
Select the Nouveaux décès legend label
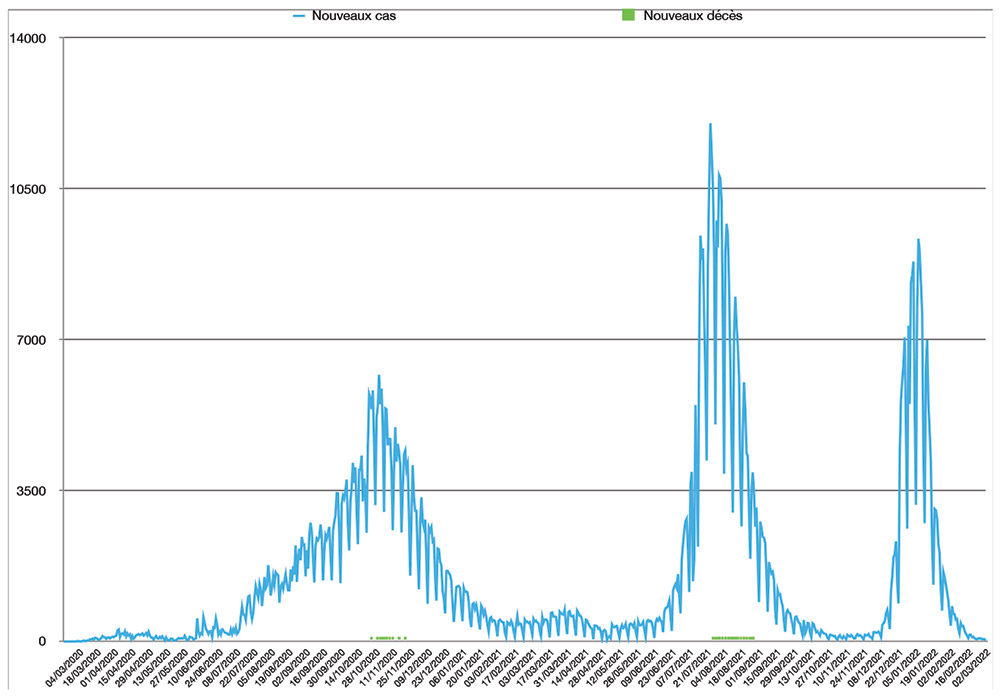pos(692,16)
